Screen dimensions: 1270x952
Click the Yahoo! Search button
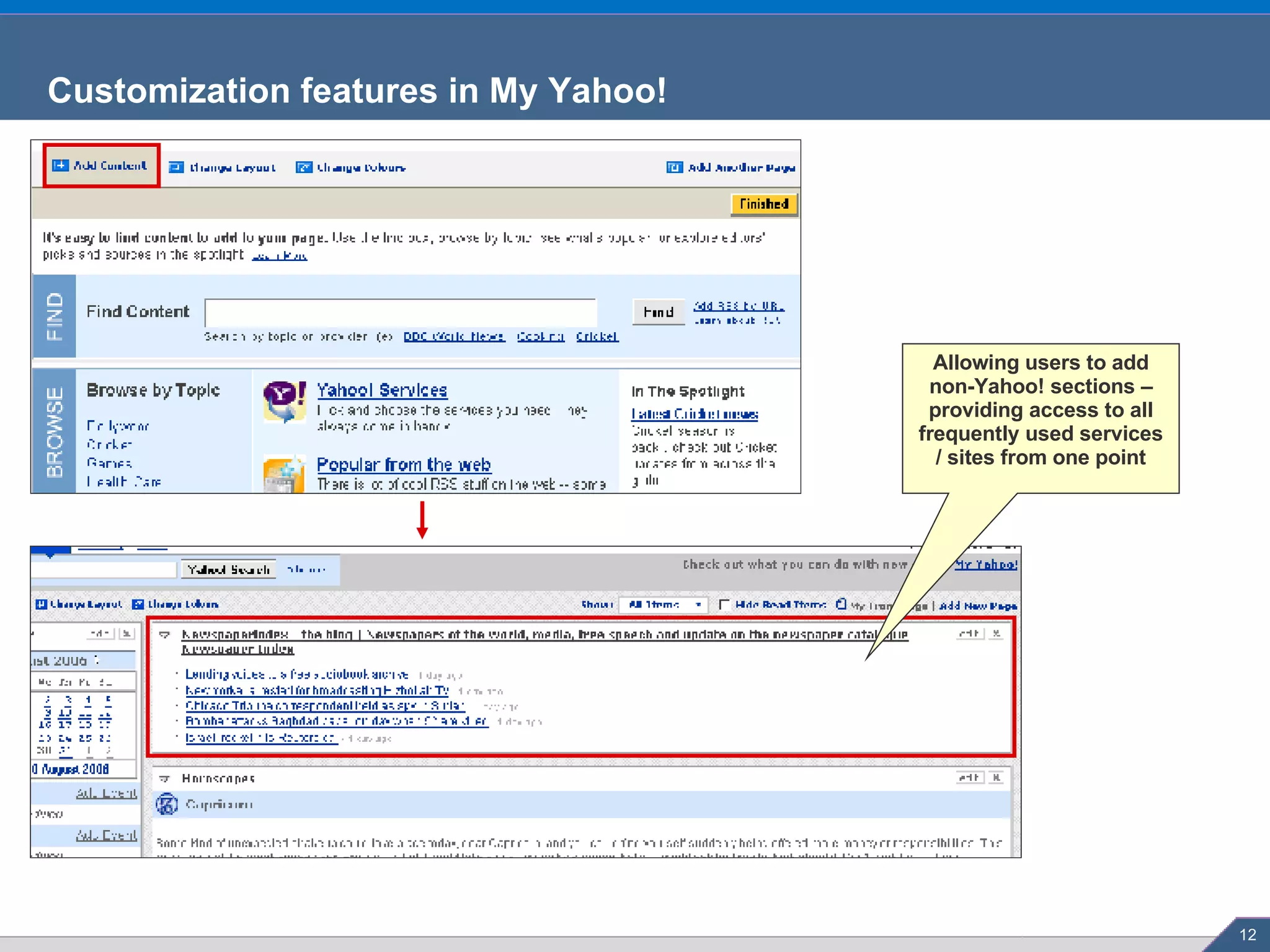[229, 570]
